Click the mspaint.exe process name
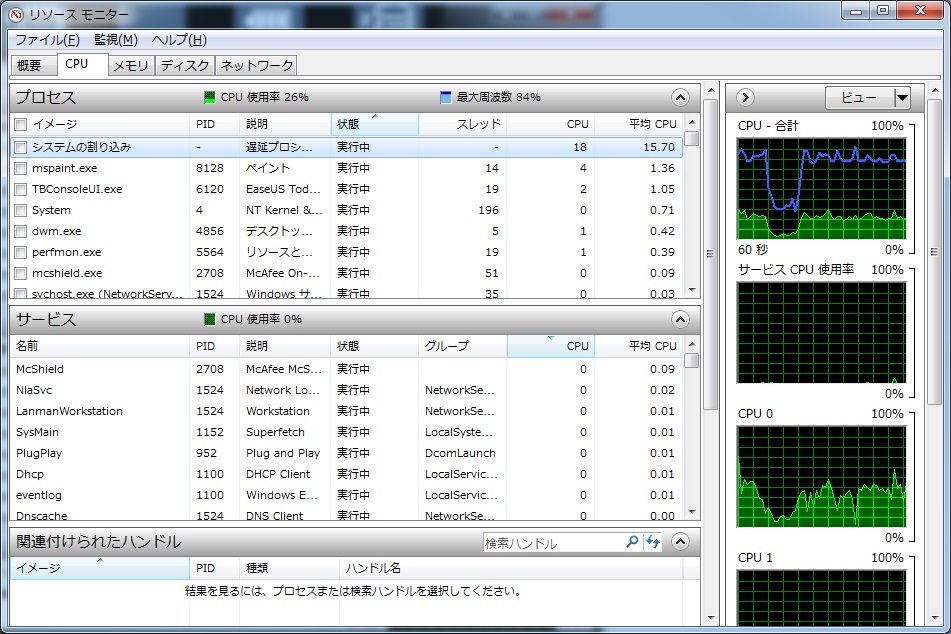951x634 pixels. (64, 168)
